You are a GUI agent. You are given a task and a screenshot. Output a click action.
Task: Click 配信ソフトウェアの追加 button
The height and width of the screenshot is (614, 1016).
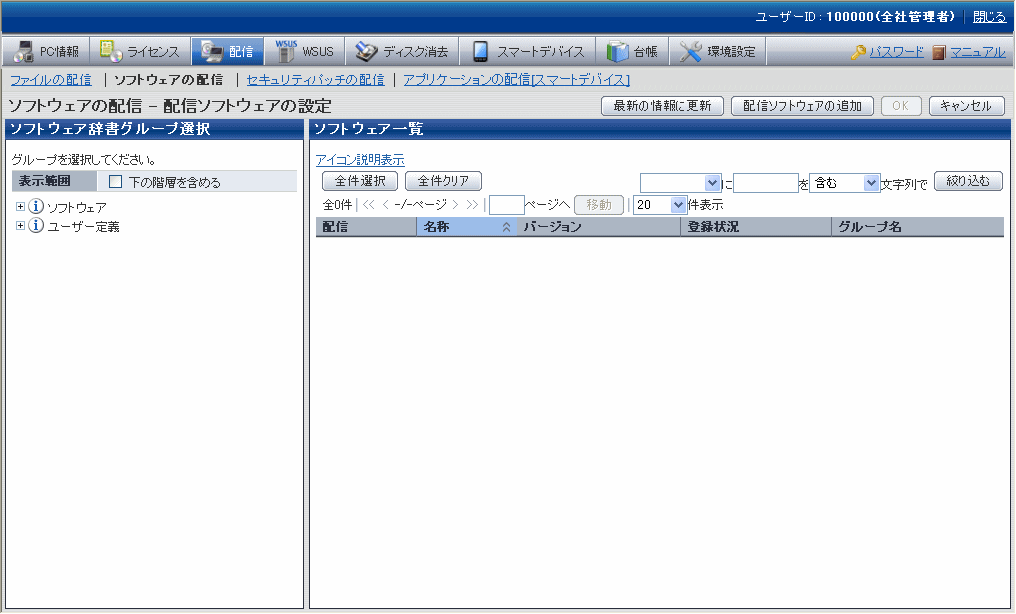(803, 106)
